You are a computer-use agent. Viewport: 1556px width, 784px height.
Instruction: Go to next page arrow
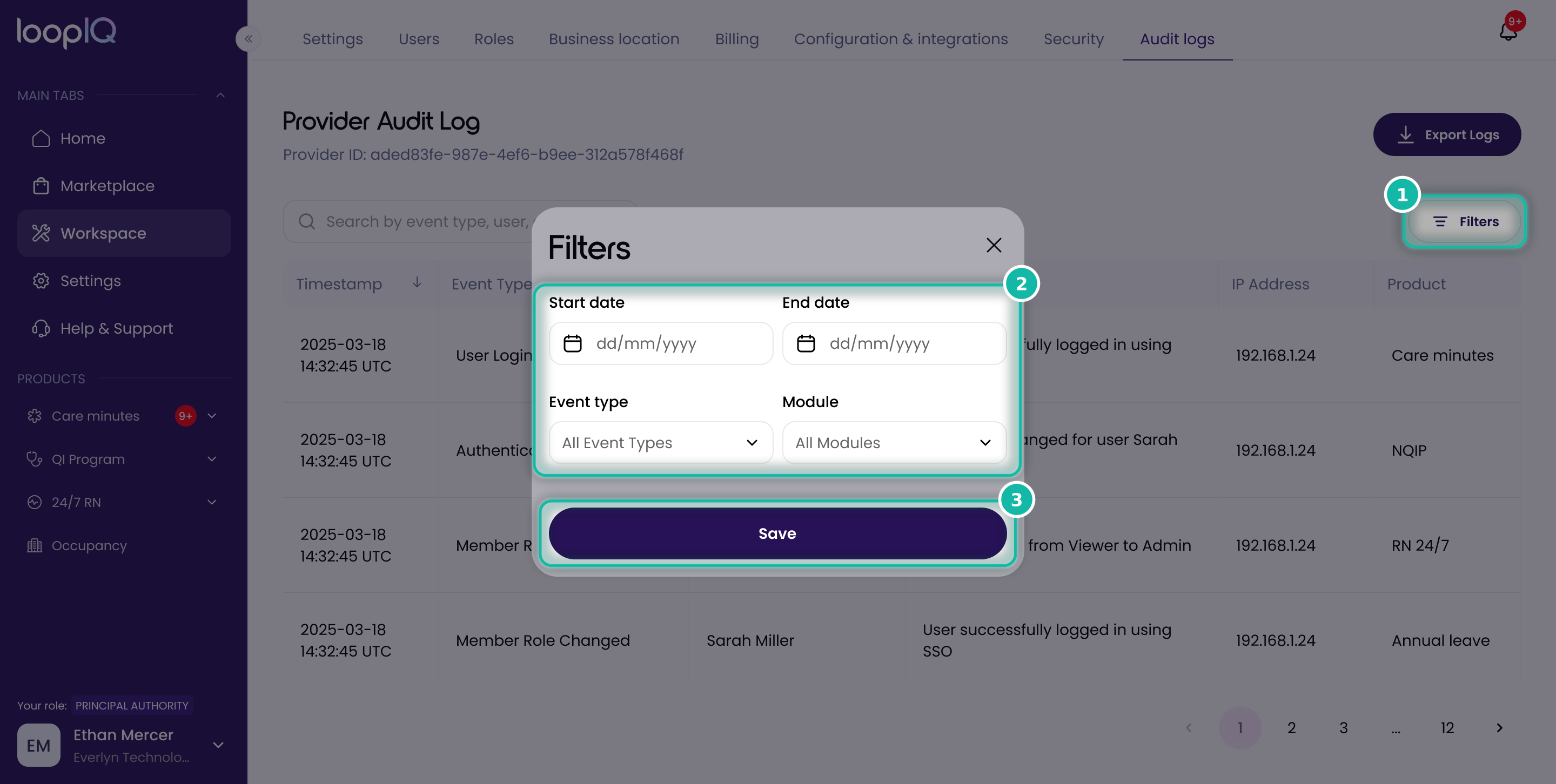[1499, 728]
